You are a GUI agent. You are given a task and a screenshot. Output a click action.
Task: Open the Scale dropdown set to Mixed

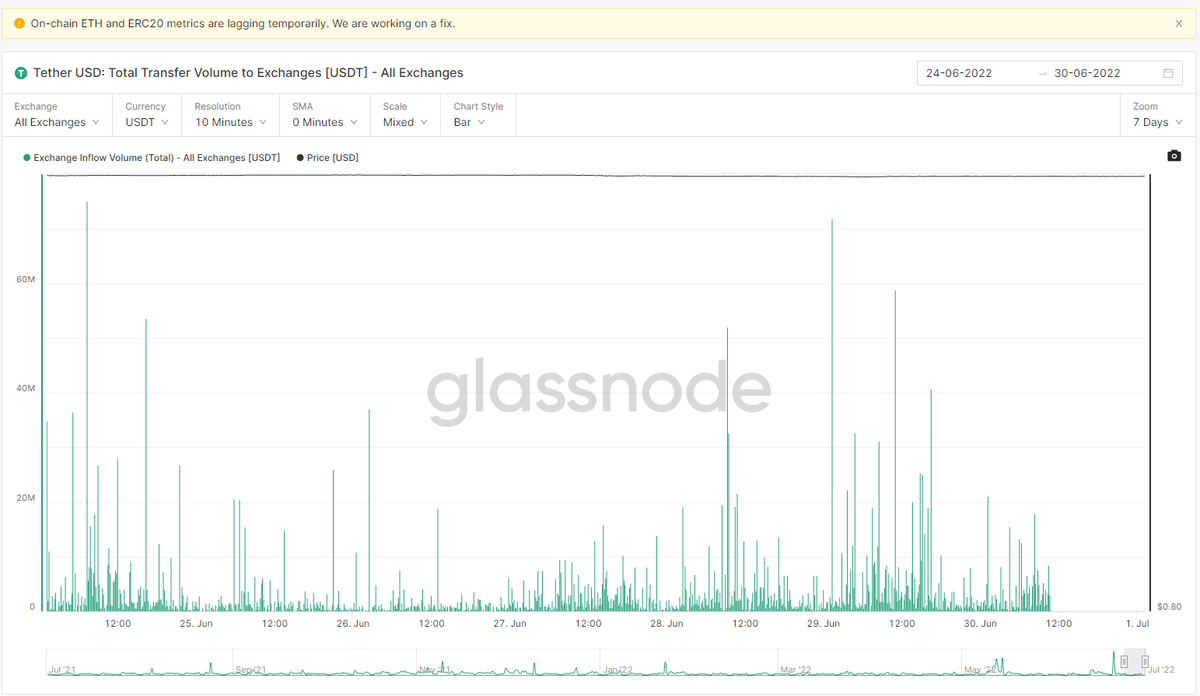tap(405, 115)
